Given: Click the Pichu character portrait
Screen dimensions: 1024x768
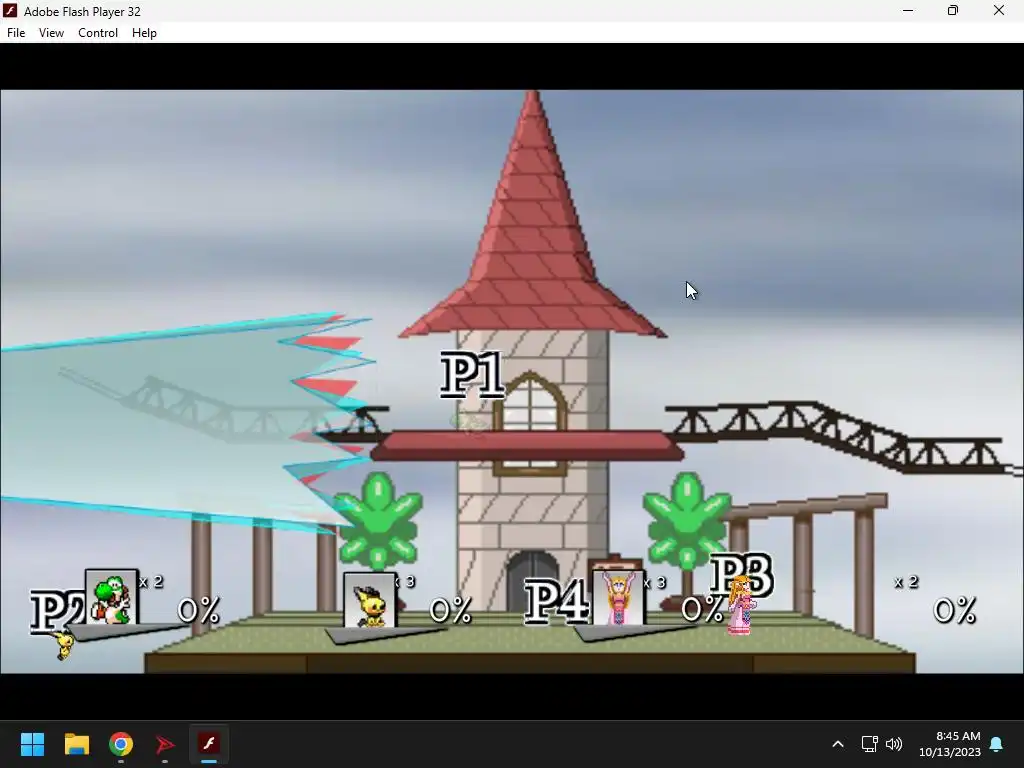Looking at the screenshot, I should tap(370, 600).
